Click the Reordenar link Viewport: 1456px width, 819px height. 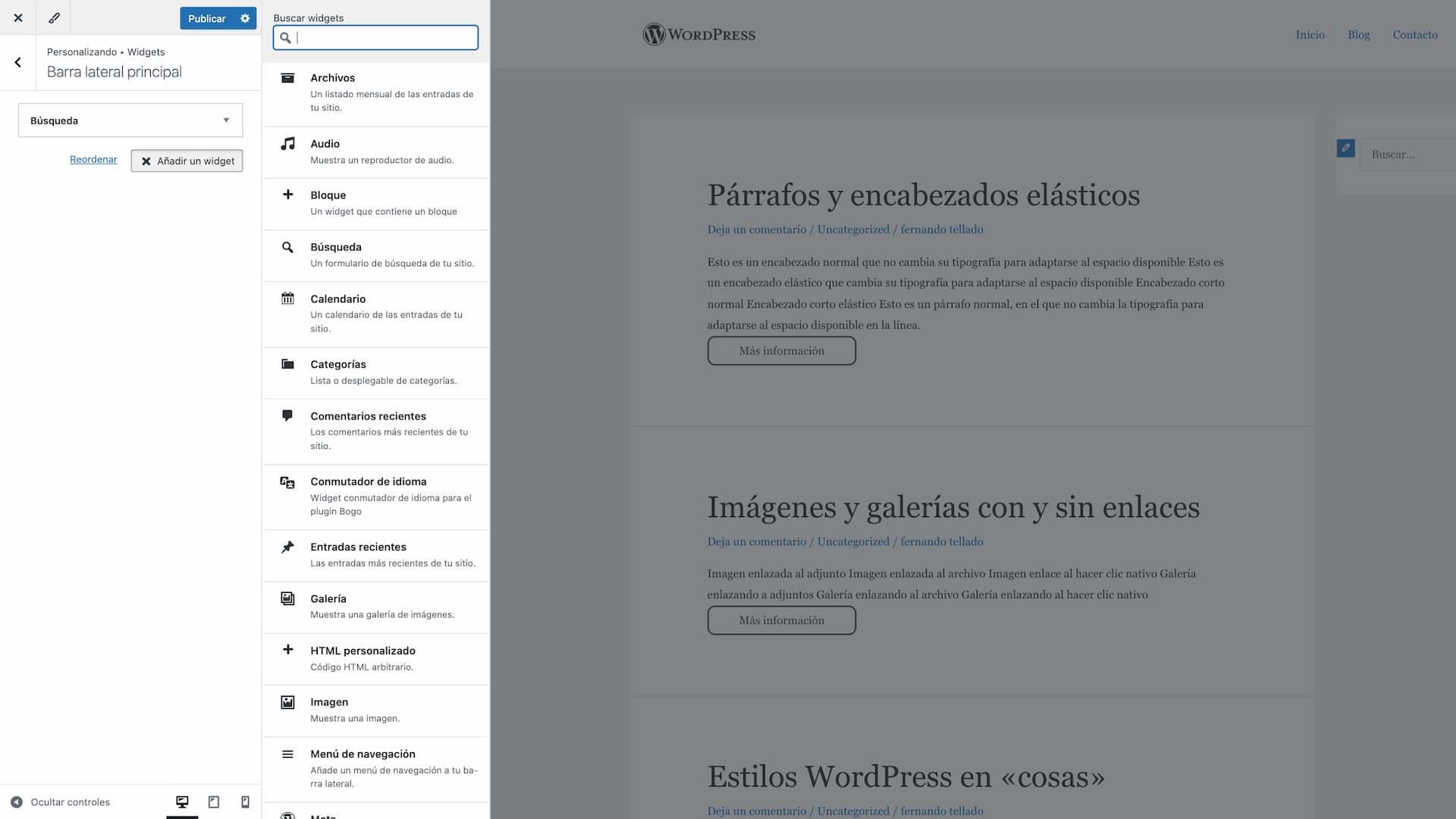point(93,159)
